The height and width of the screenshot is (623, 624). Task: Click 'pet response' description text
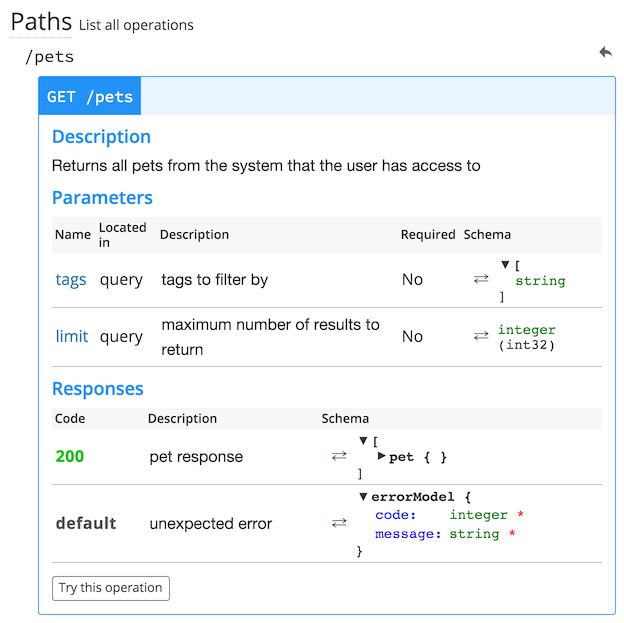[x=196, y=457]
